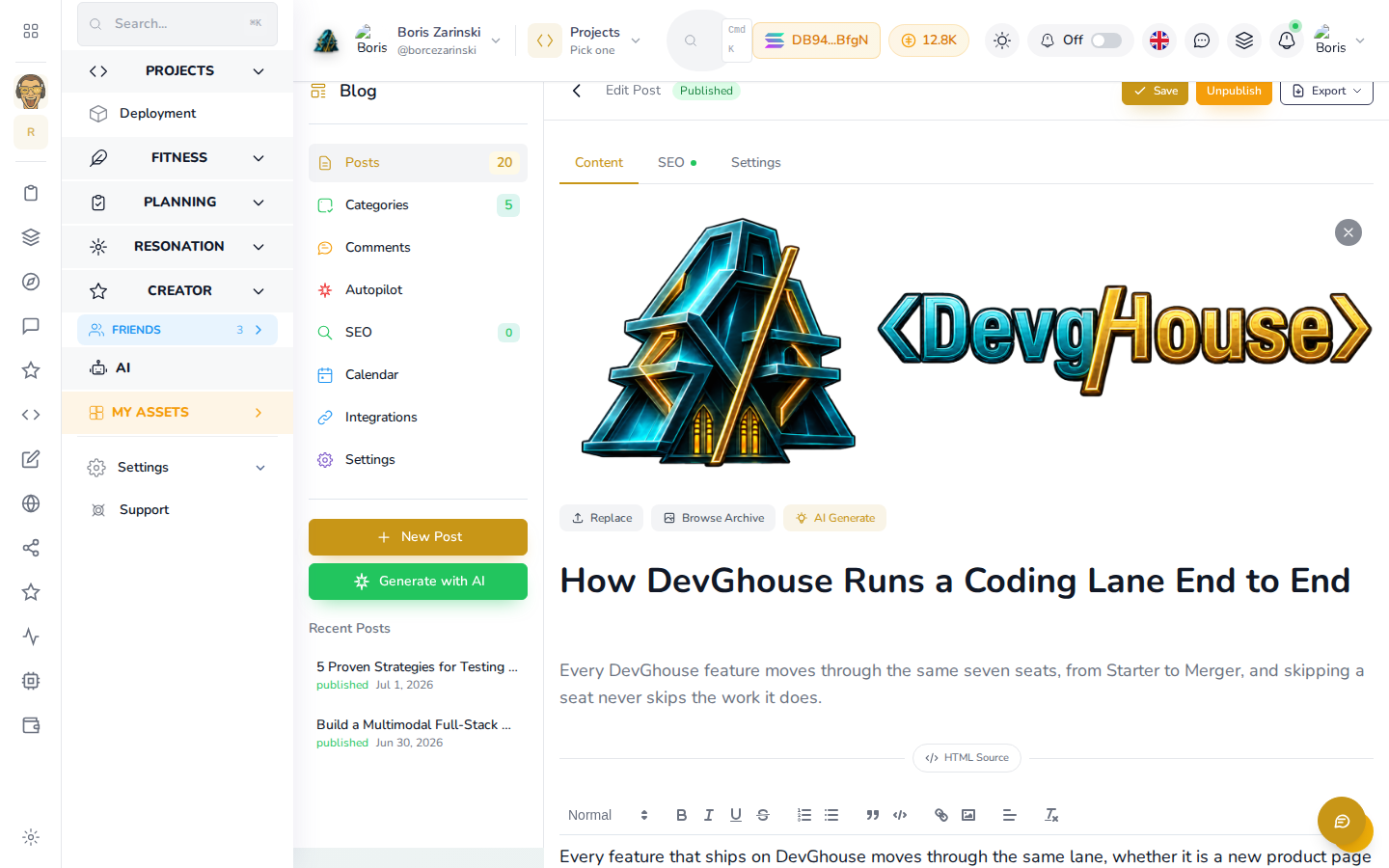Toggle strikethrough formatting in editor toolbar
The image size is (1389, 868).
(762, 815)
